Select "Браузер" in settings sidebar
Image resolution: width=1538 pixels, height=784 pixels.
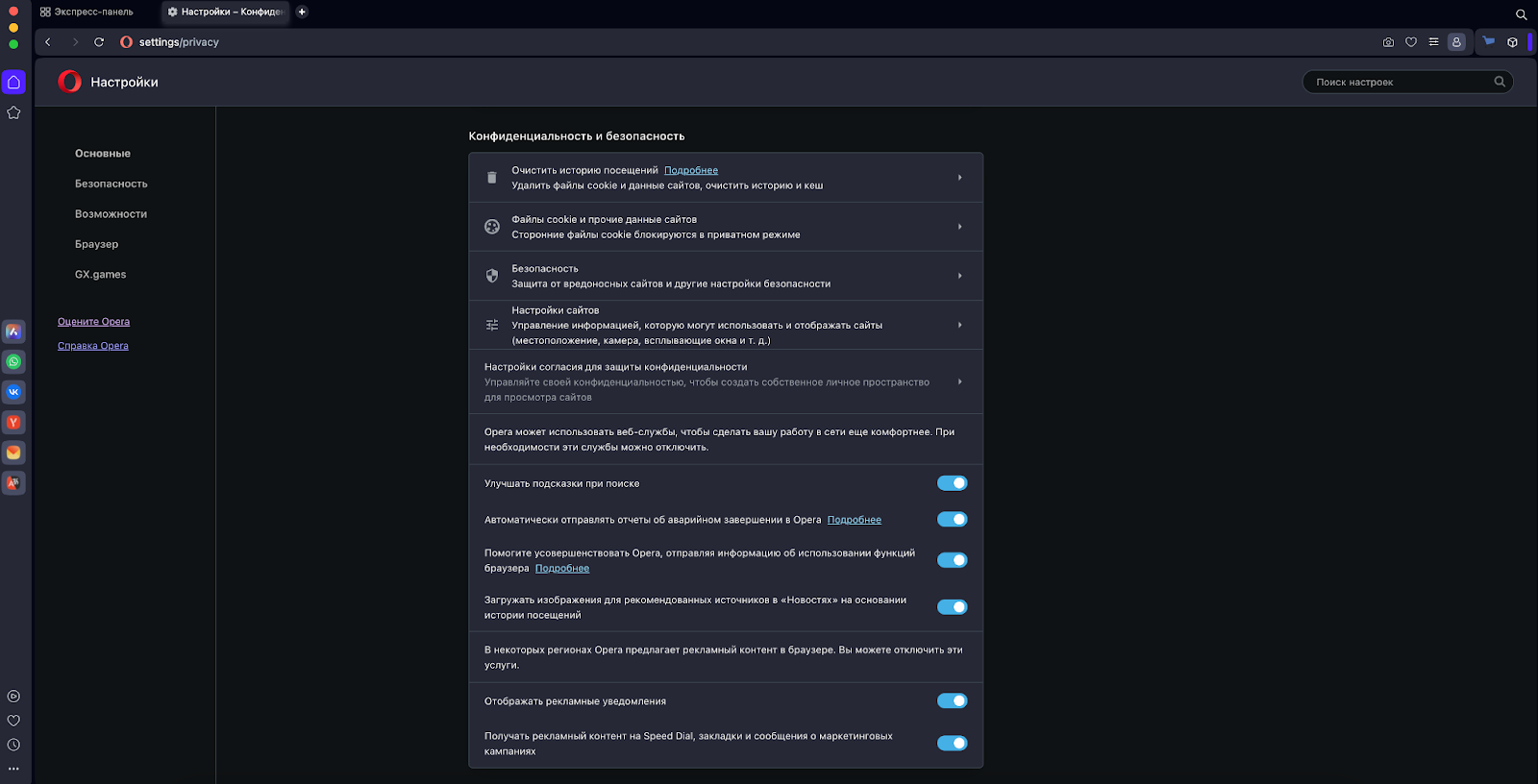(x=97, y=244)
